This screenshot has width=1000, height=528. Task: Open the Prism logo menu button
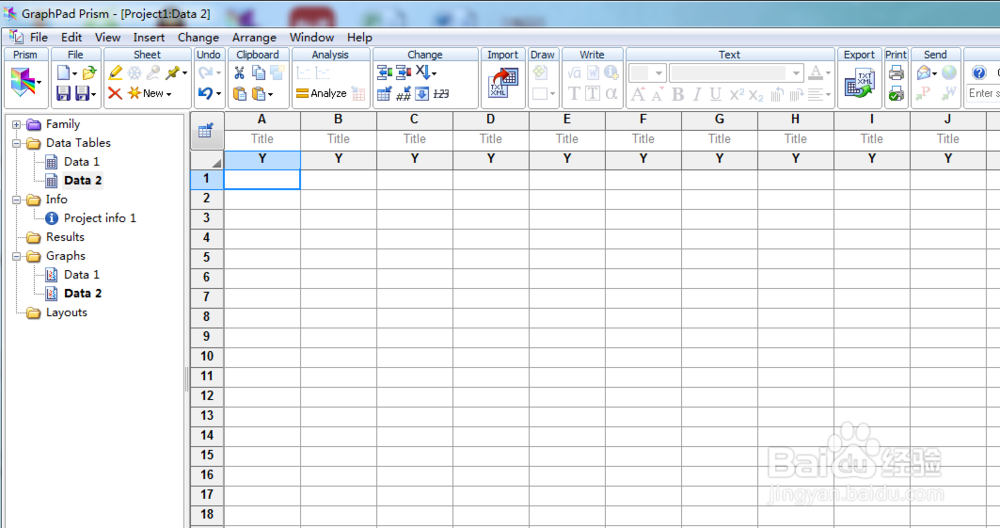[x=26, y=83]
